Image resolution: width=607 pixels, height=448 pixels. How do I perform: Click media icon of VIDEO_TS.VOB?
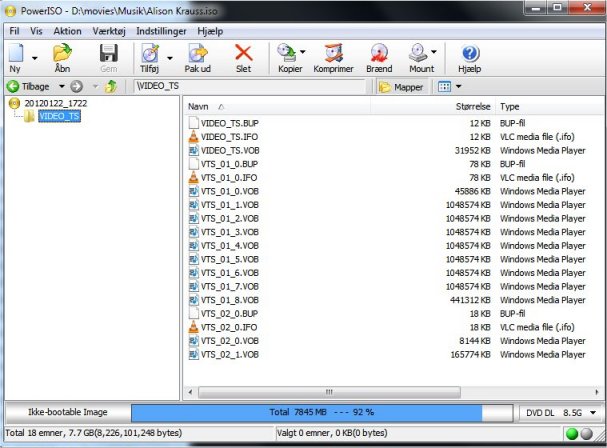[x=194, y=150]
